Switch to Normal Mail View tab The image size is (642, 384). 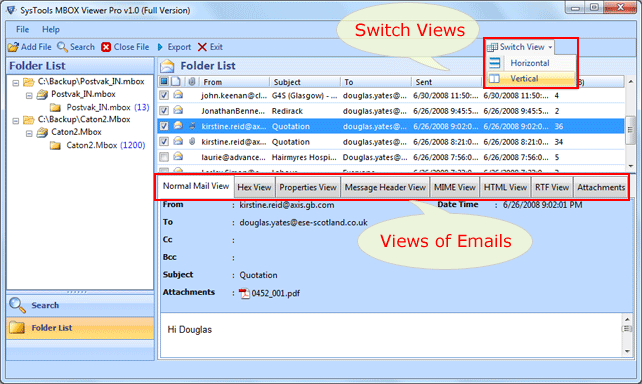tap(196, 186)
